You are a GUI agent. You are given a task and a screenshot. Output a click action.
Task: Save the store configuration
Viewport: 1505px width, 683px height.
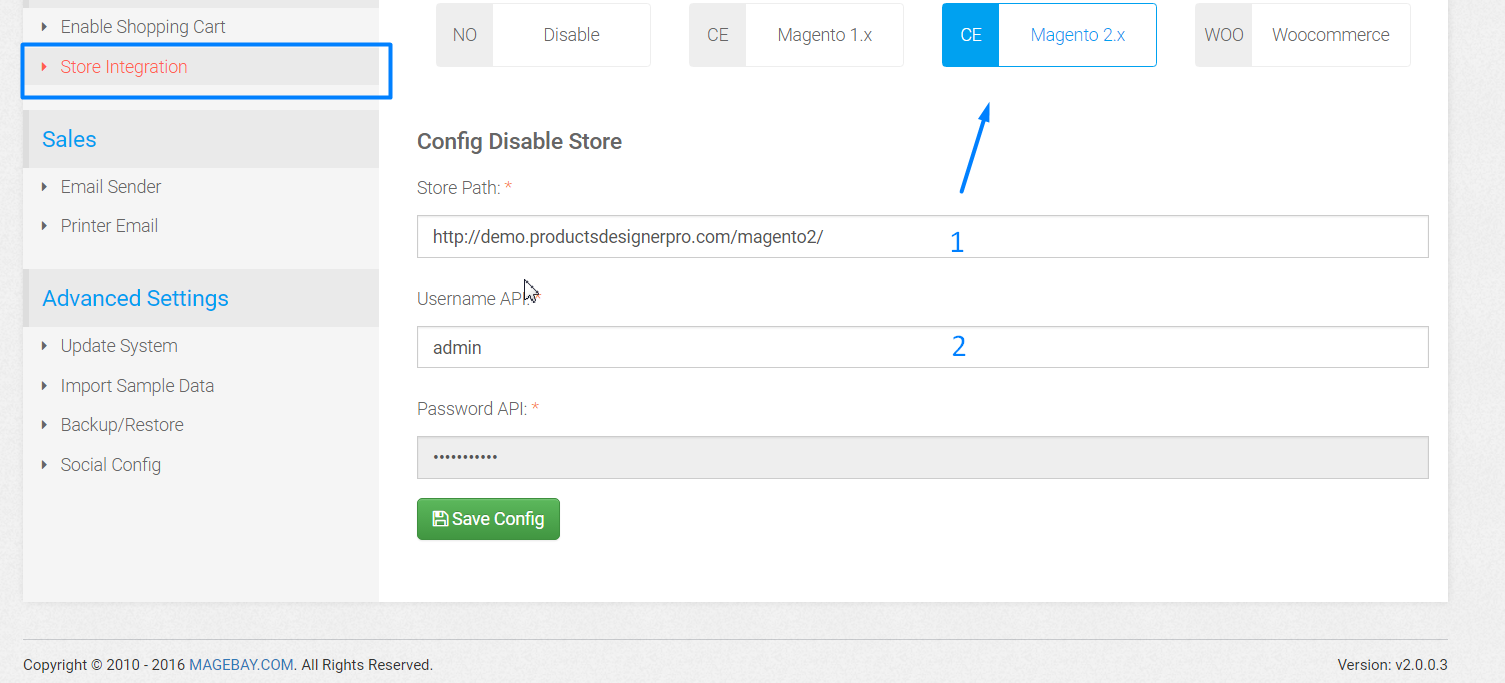(x=488, y=519)
